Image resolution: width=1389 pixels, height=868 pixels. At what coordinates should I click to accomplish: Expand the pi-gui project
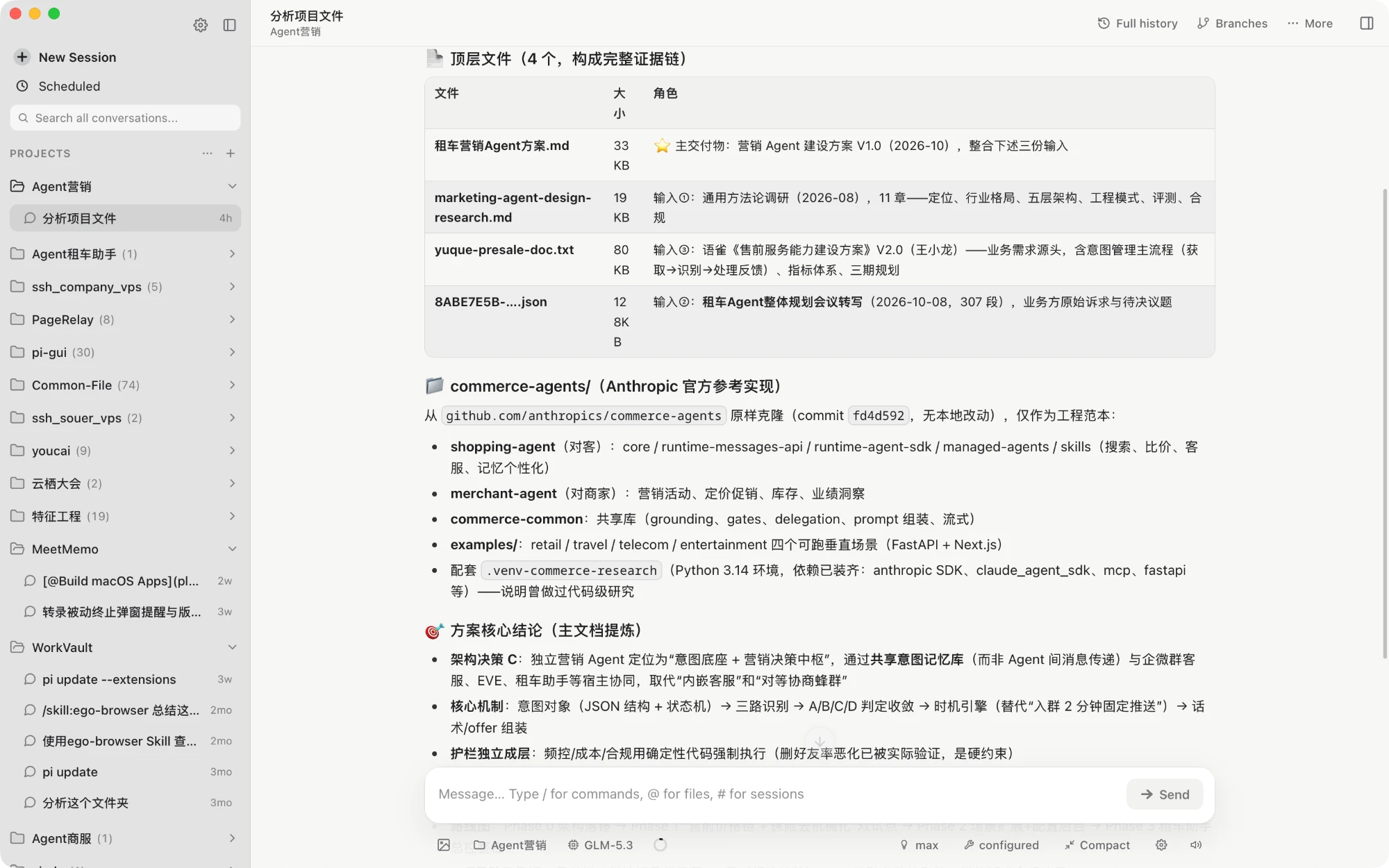point(232,352)
